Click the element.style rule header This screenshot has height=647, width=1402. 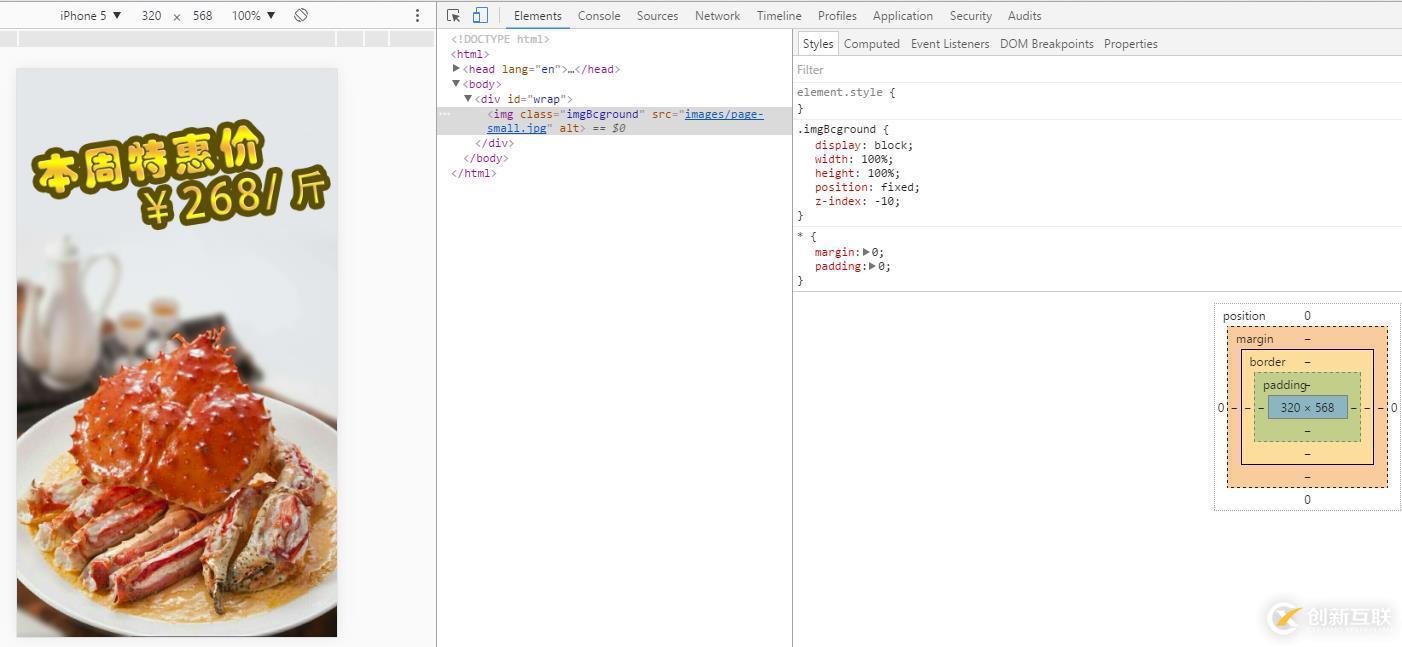[846, 92]
